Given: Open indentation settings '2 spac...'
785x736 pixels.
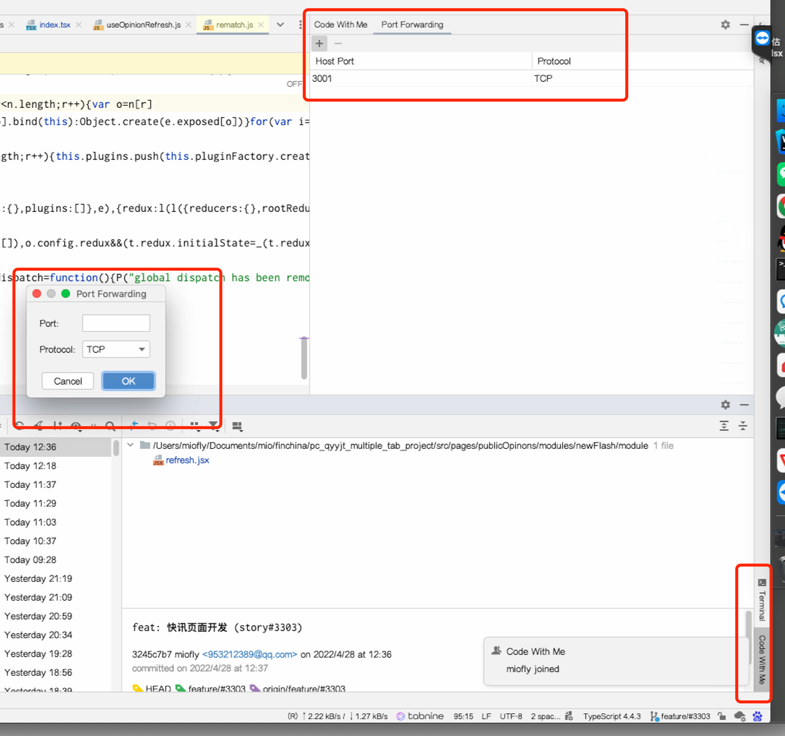Looking at the screenshot, I should tap(546, 716).
